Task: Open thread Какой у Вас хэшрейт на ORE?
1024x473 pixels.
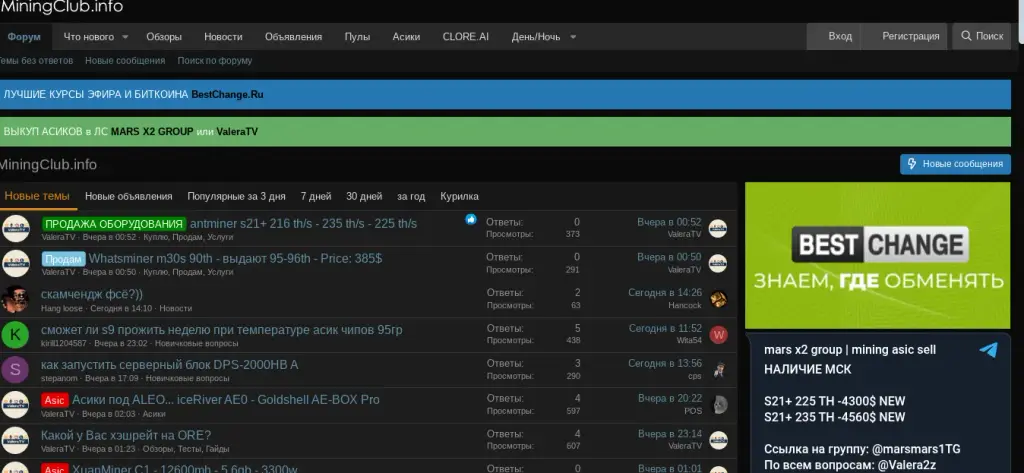Action: click(x=126, y=435)
